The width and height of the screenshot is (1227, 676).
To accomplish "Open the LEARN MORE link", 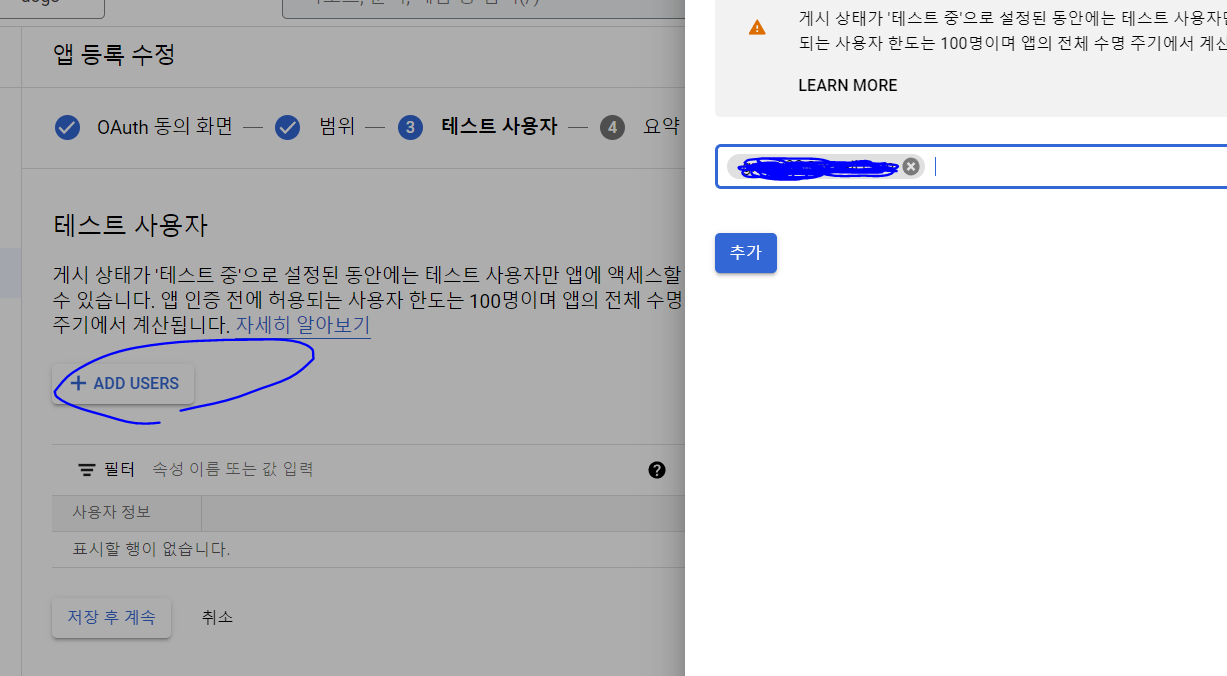I will pos(847,86).
